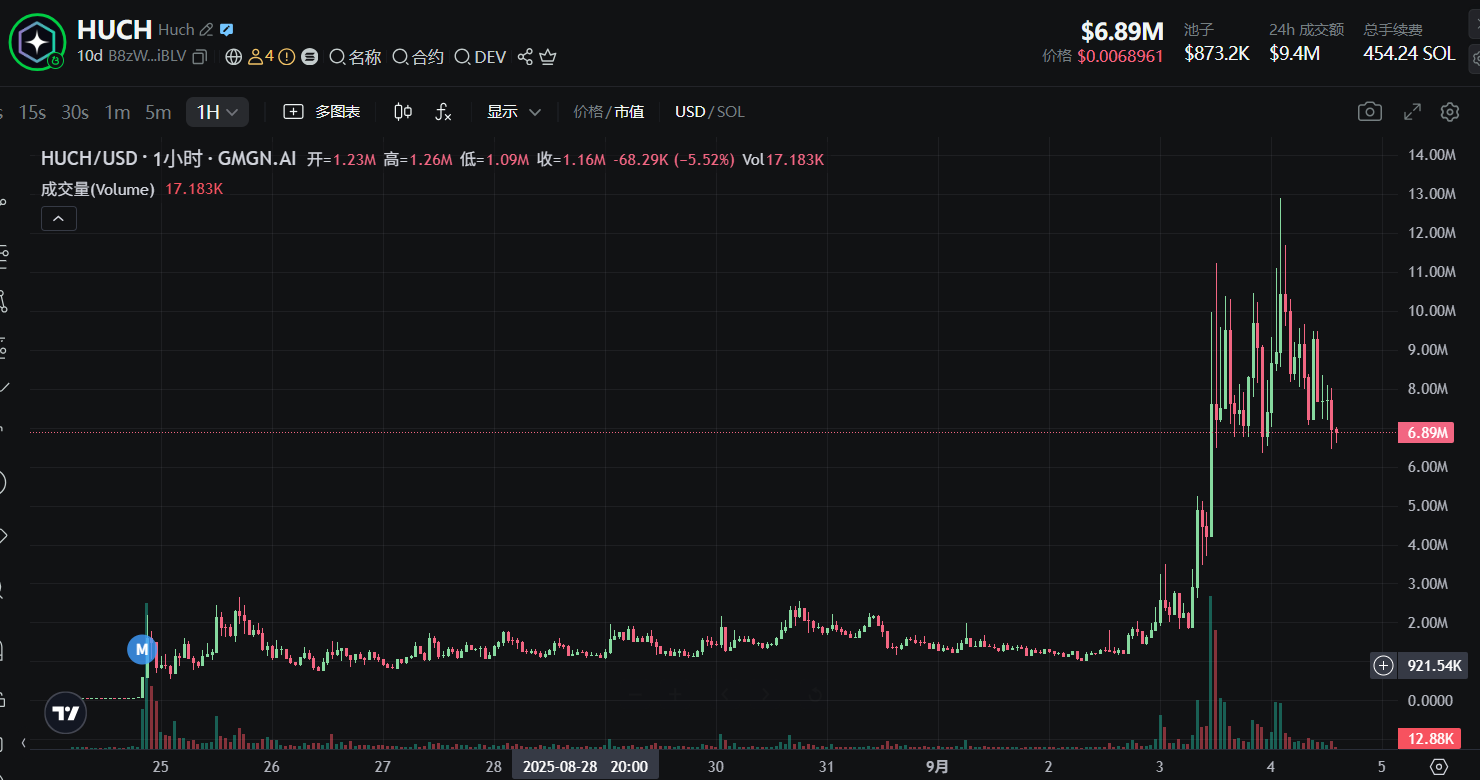The width and height of the screenshot is (1480, 780).
Task: Open the website globe icon
Action: pyautogui.click(x=234, y=57)
